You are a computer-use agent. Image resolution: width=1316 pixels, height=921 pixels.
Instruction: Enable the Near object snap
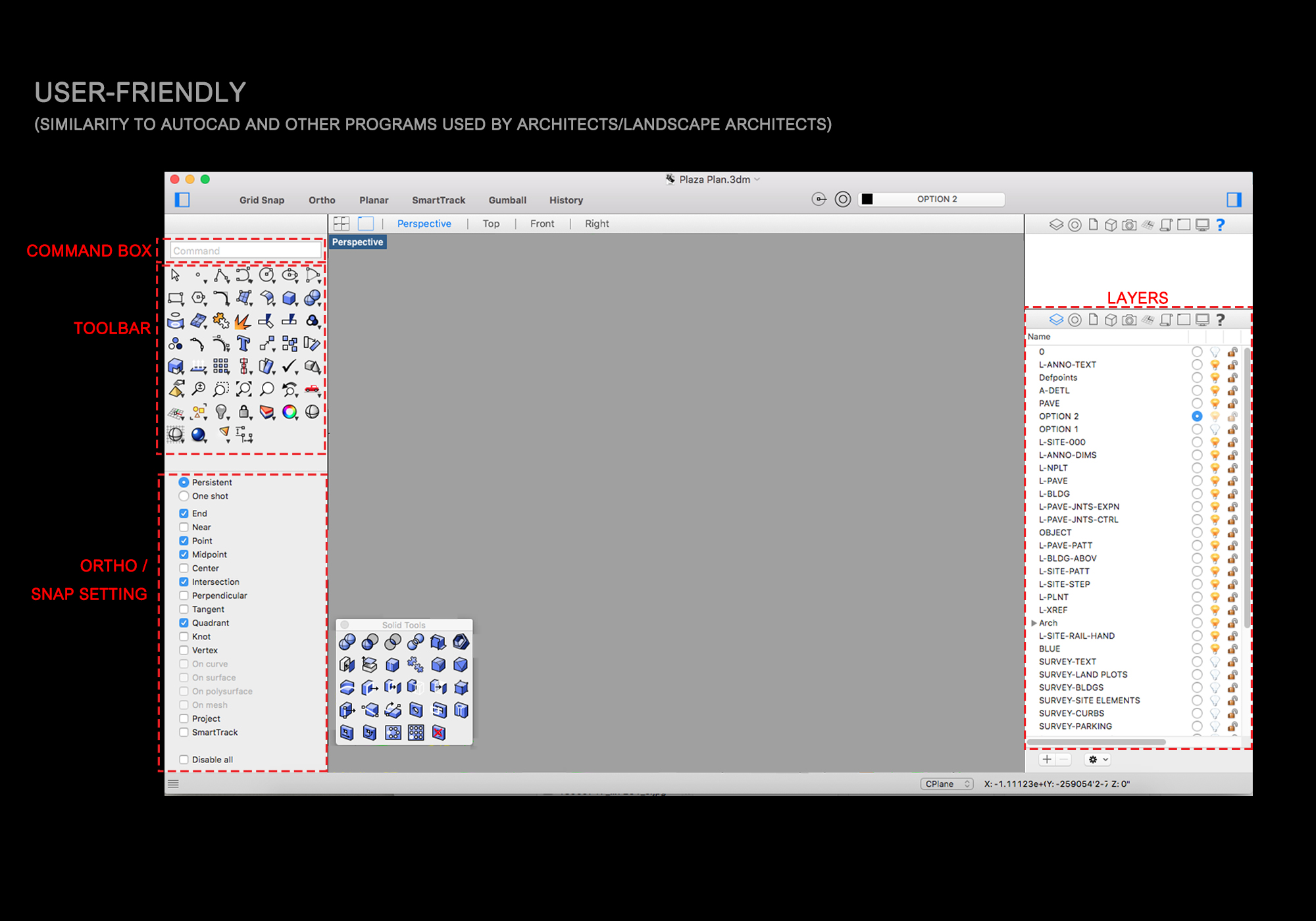pyautogui.click(x=184, y=527)
